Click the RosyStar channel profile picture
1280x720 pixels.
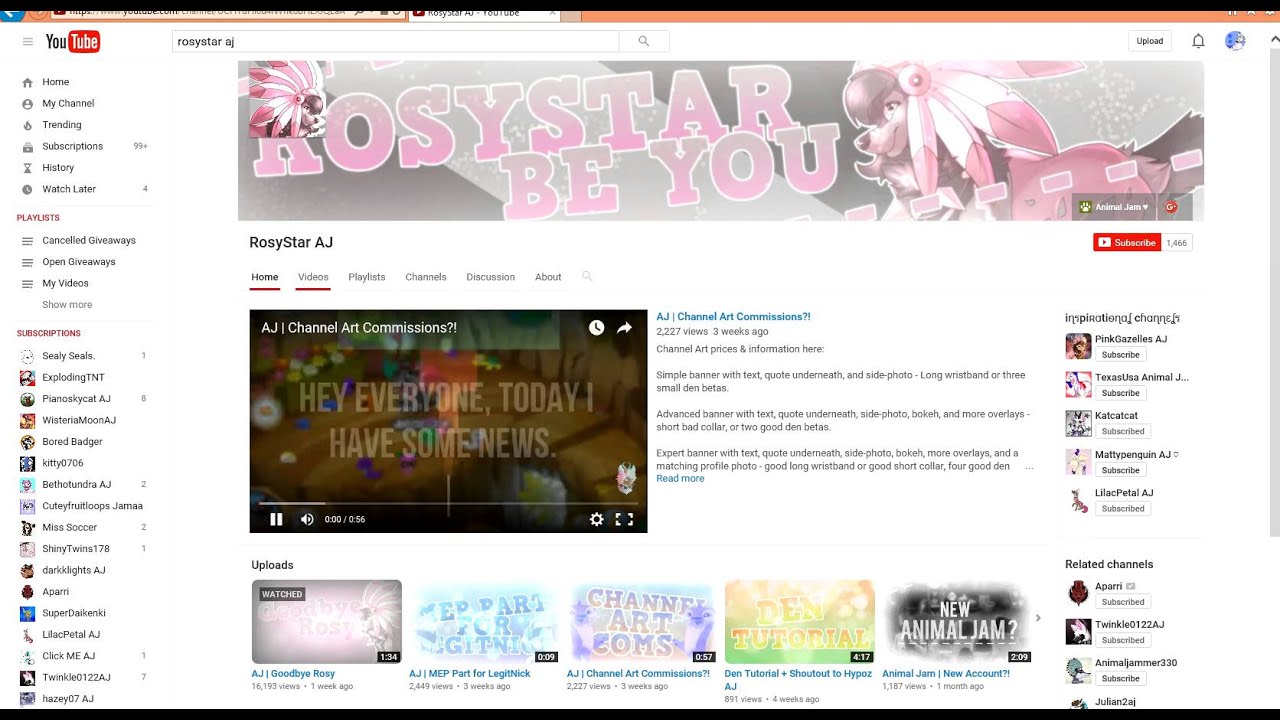click(286, 99)
